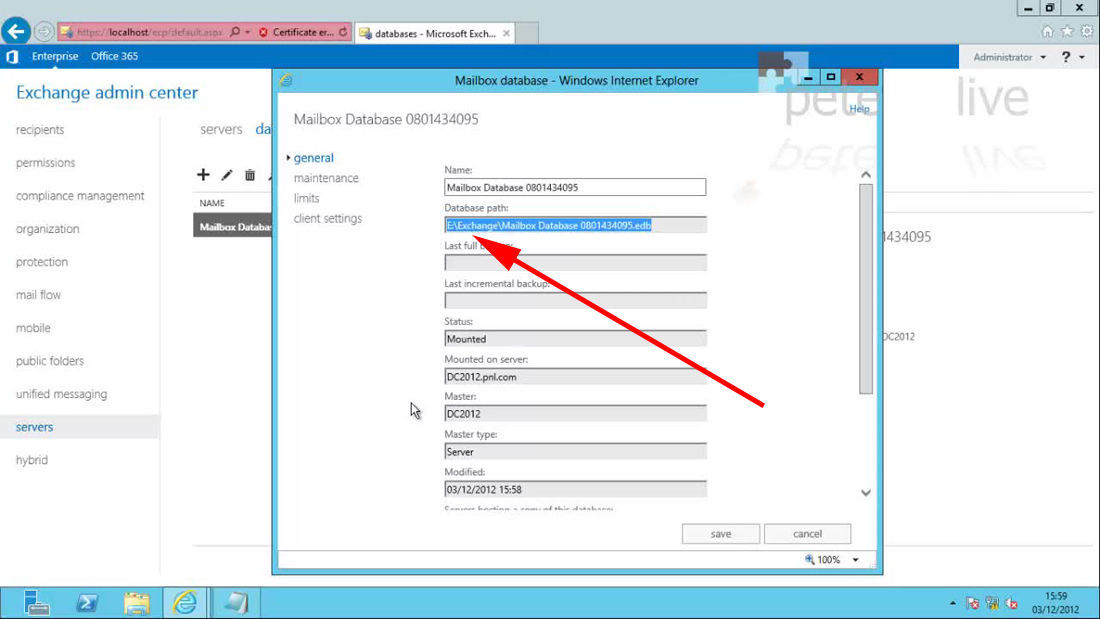Click the Name input field

(x=575, y=187)
